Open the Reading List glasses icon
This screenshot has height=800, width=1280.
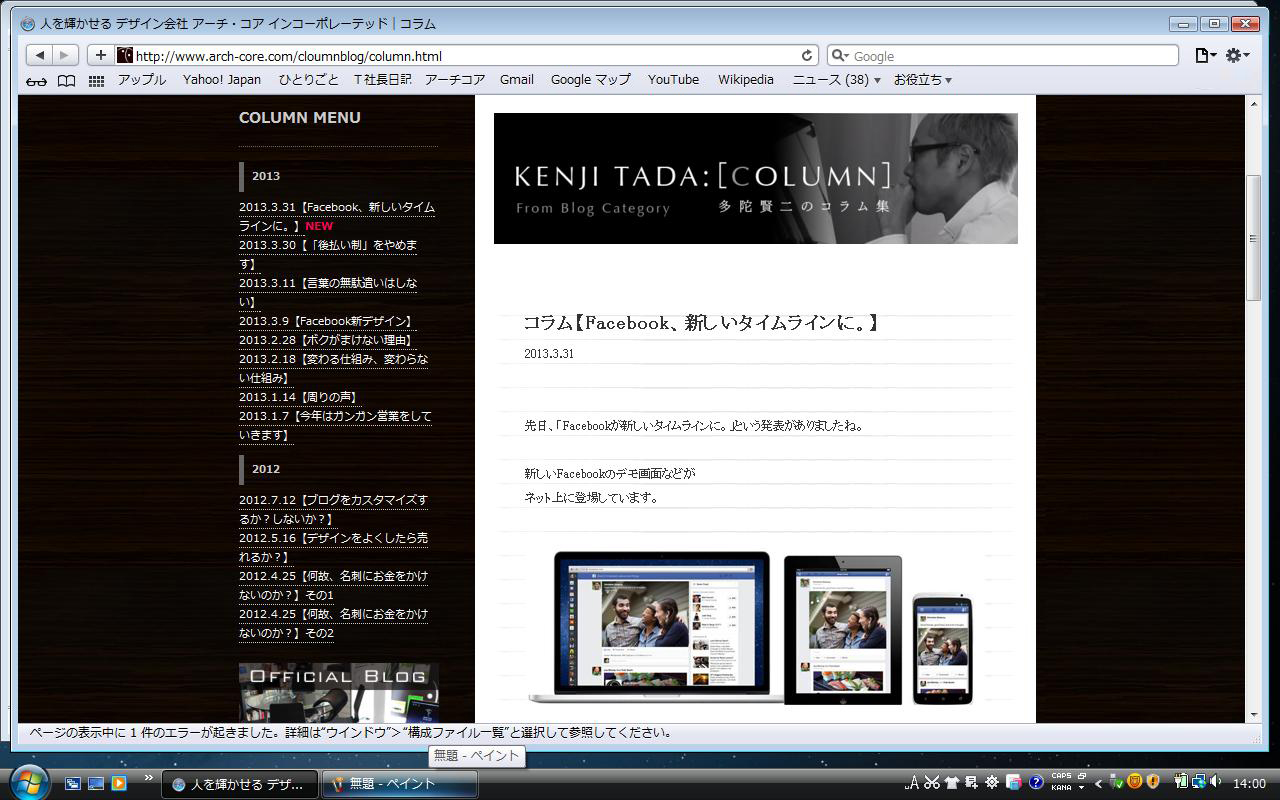(36, 81)
